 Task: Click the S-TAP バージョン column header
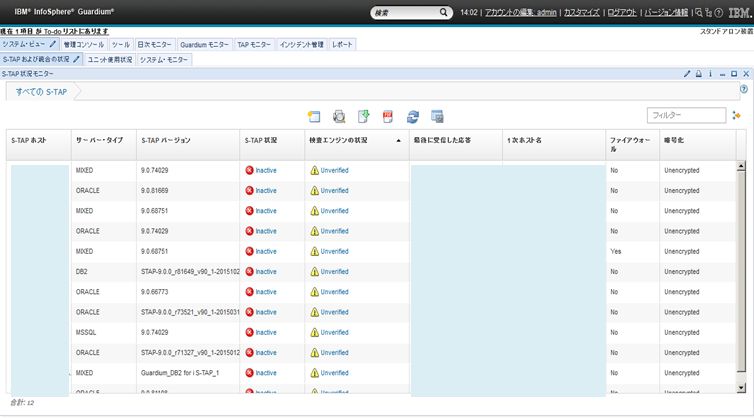166,141
